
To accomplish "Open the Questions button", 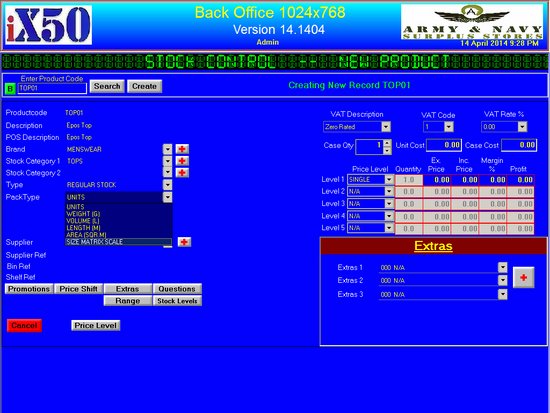I will click(177, 289).
